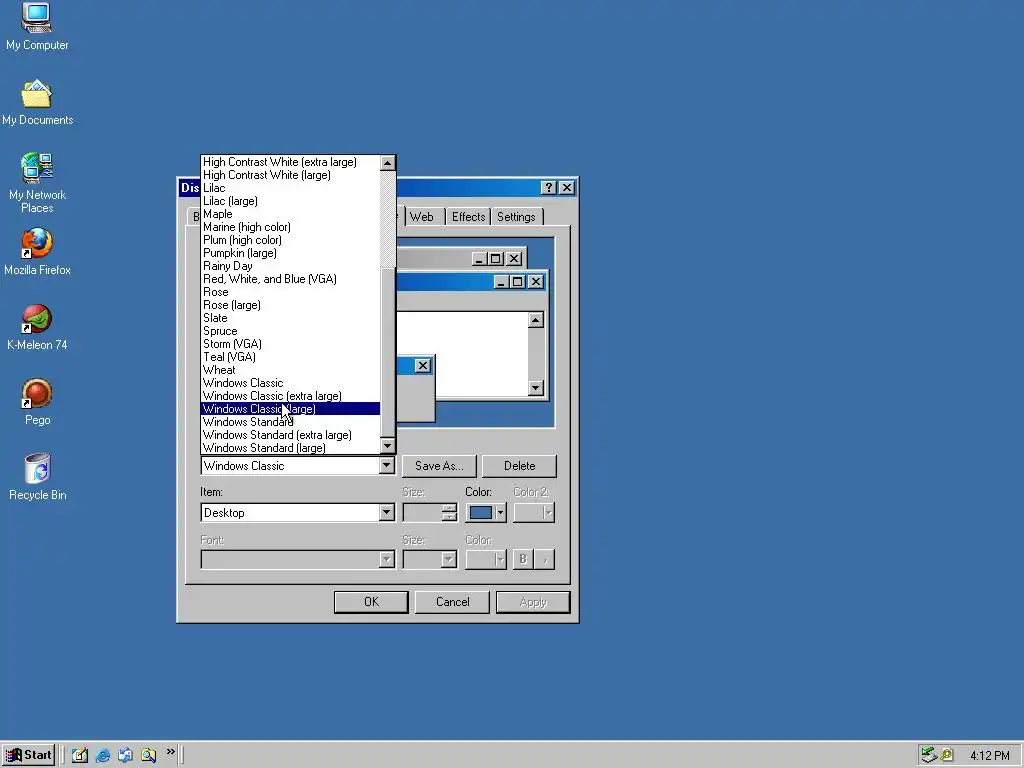Image resolution: width=1024 pixels, height=768 pixels.
Task: Choose Windows Standard (large) scheme
Action: (x=290, y=448)
